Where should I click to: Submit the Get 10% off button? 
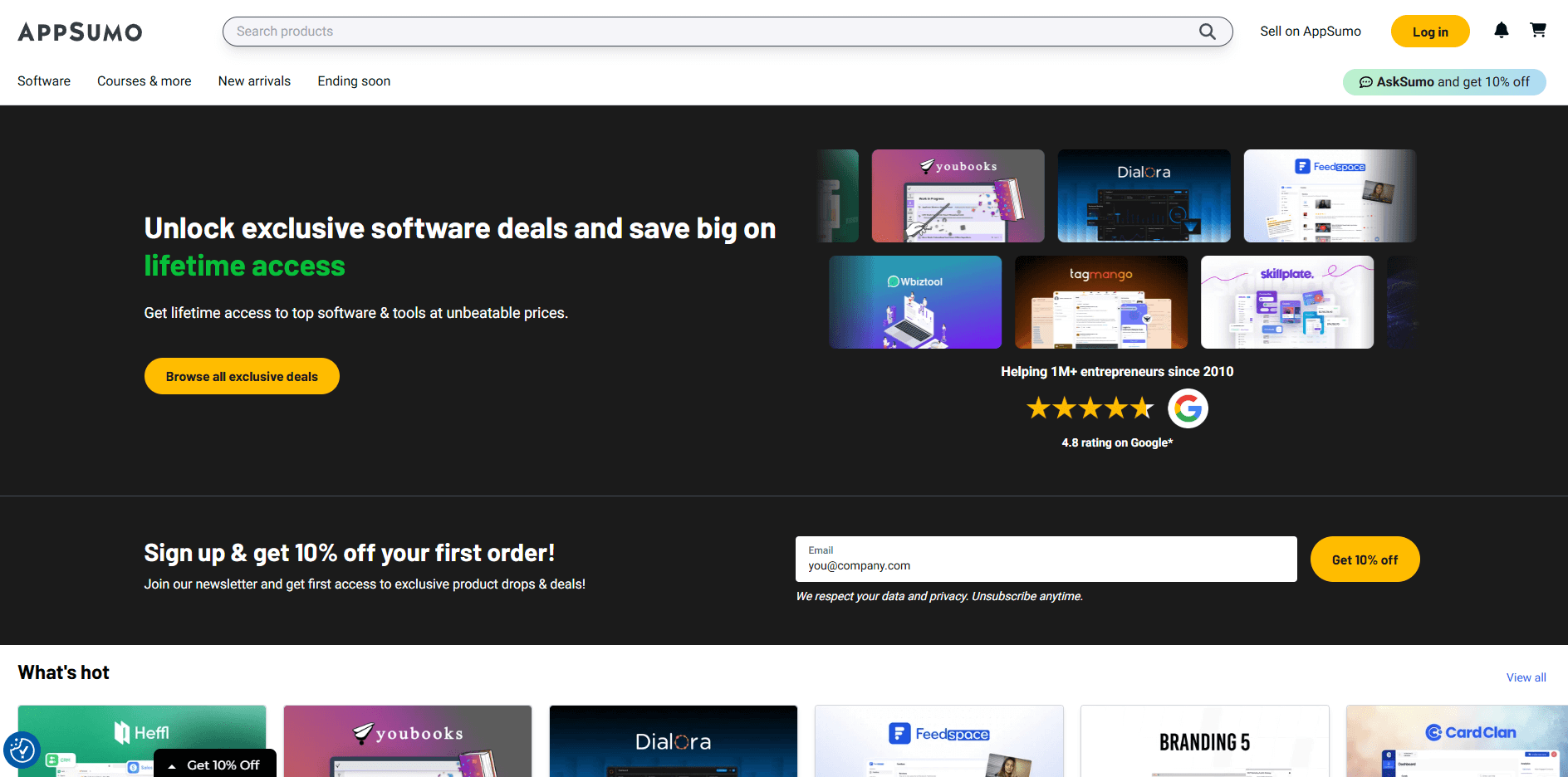click(x=1364, y=560)
